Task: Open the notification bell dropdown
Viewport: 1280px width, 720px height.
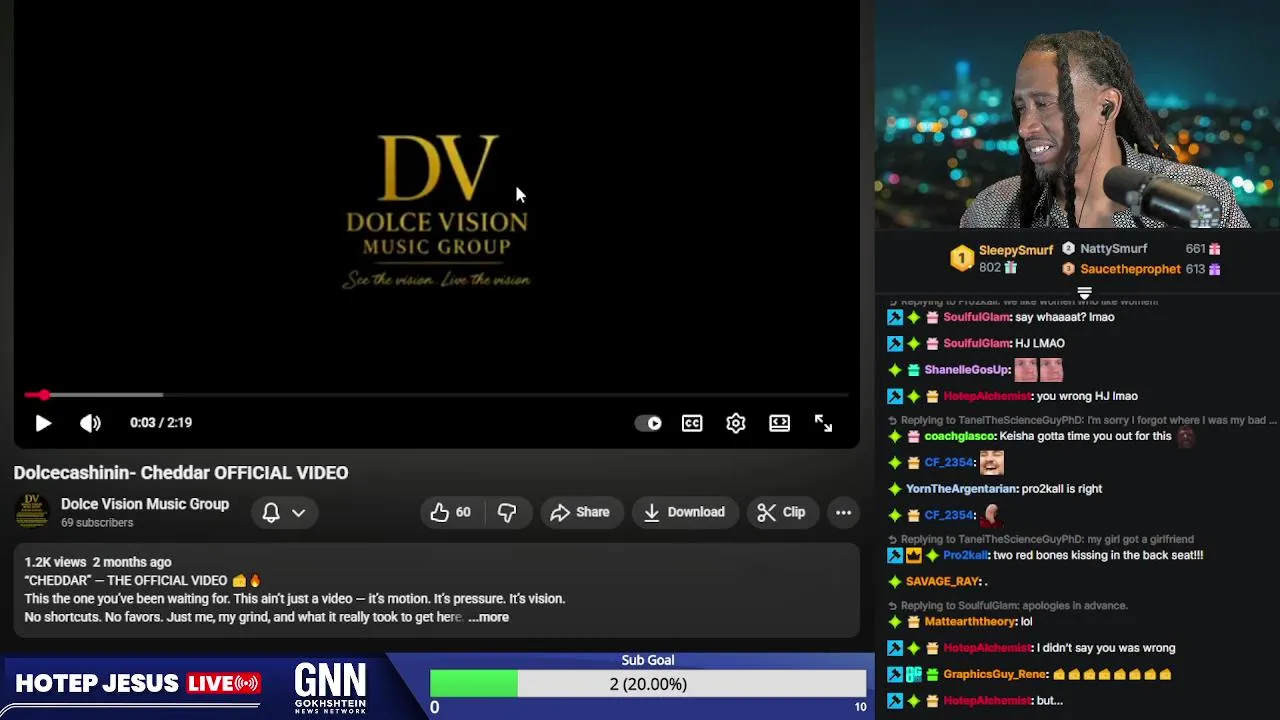Action: 284,512
